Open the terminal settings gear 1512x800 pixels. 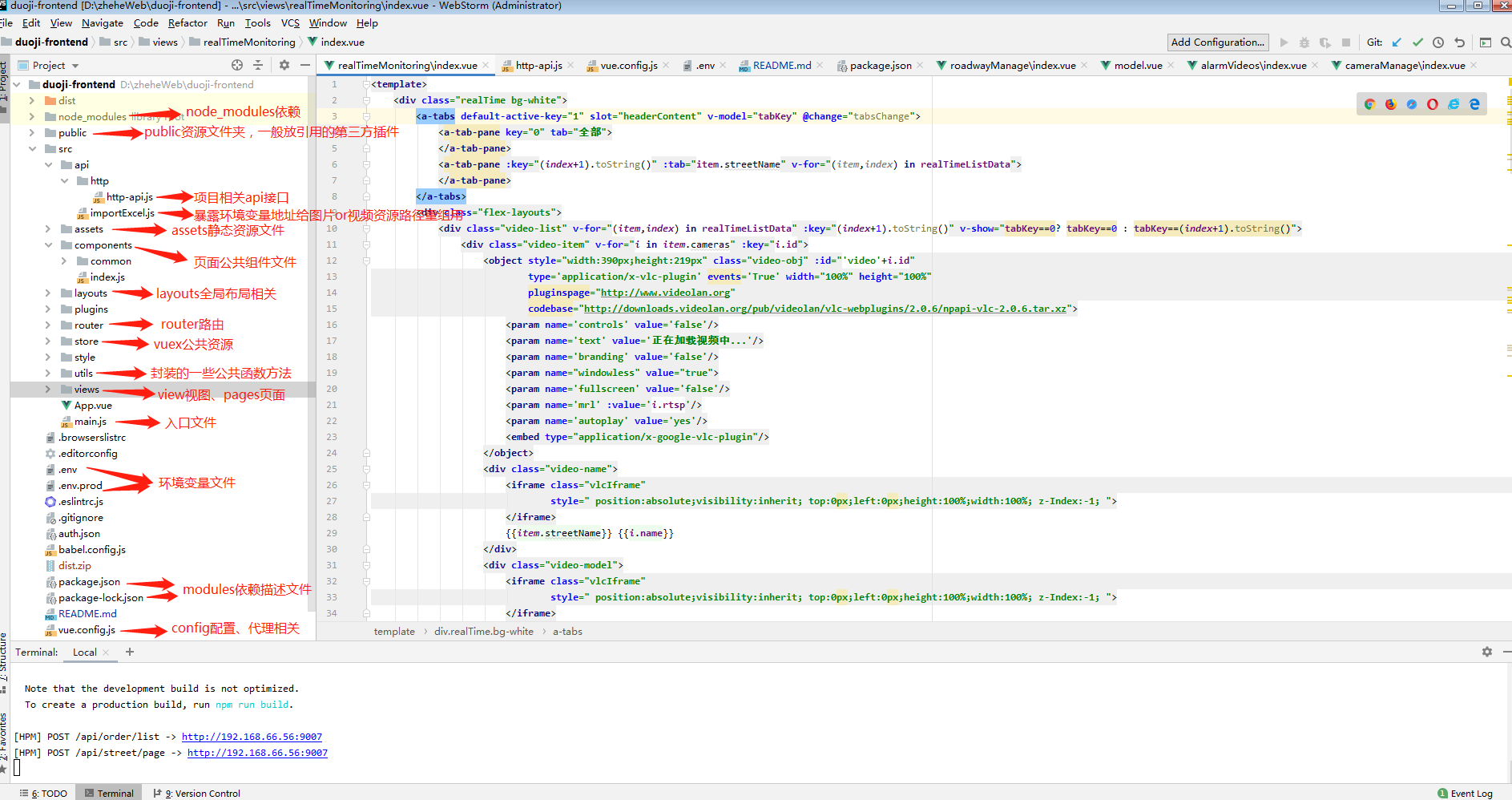click(1486, 652)
